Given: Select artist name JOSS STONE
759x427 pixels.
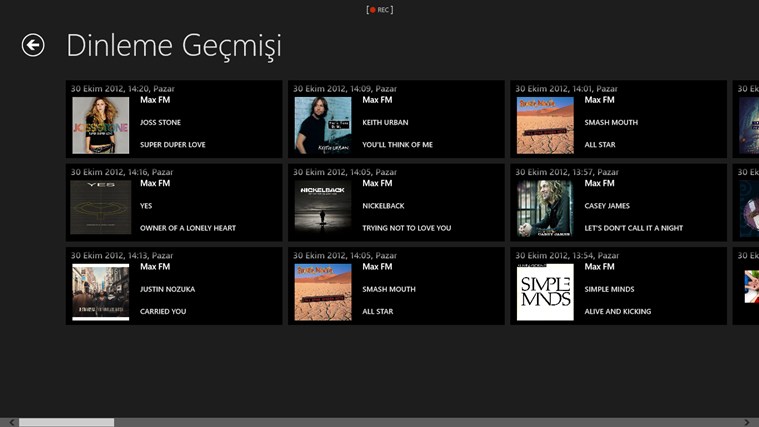Looking at the screenshot, I should [160, 122].
